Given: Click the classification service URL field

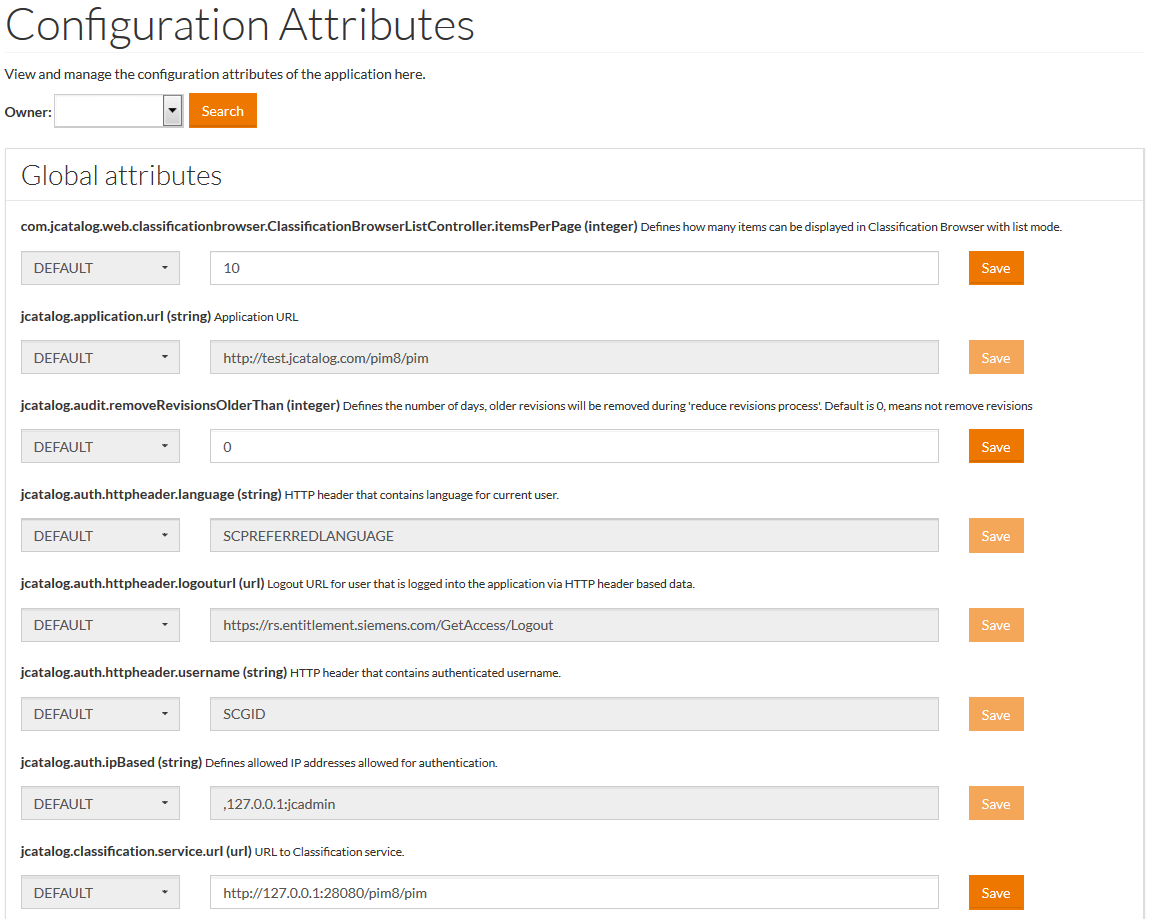Looking at the screenshot, I should 574,893.
